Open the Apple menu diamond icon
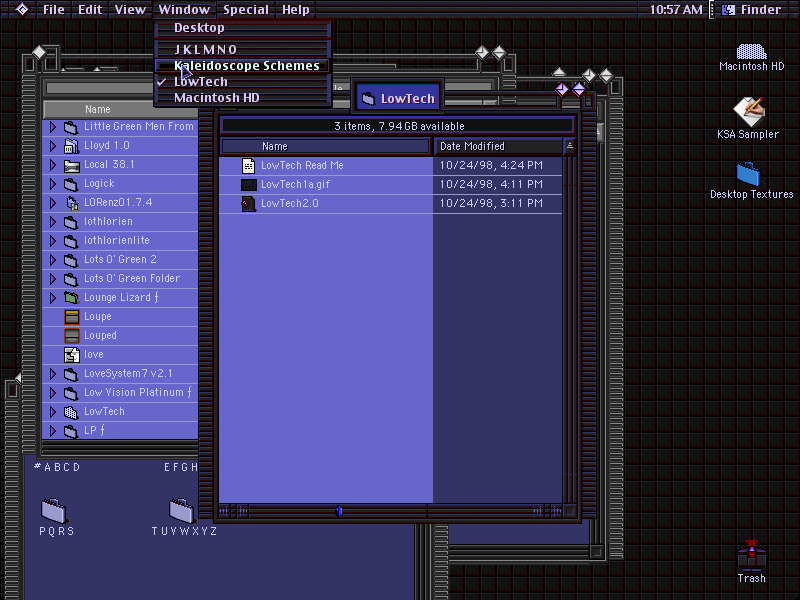The height and width of the screenshot is (600, 800). (22, 9)
